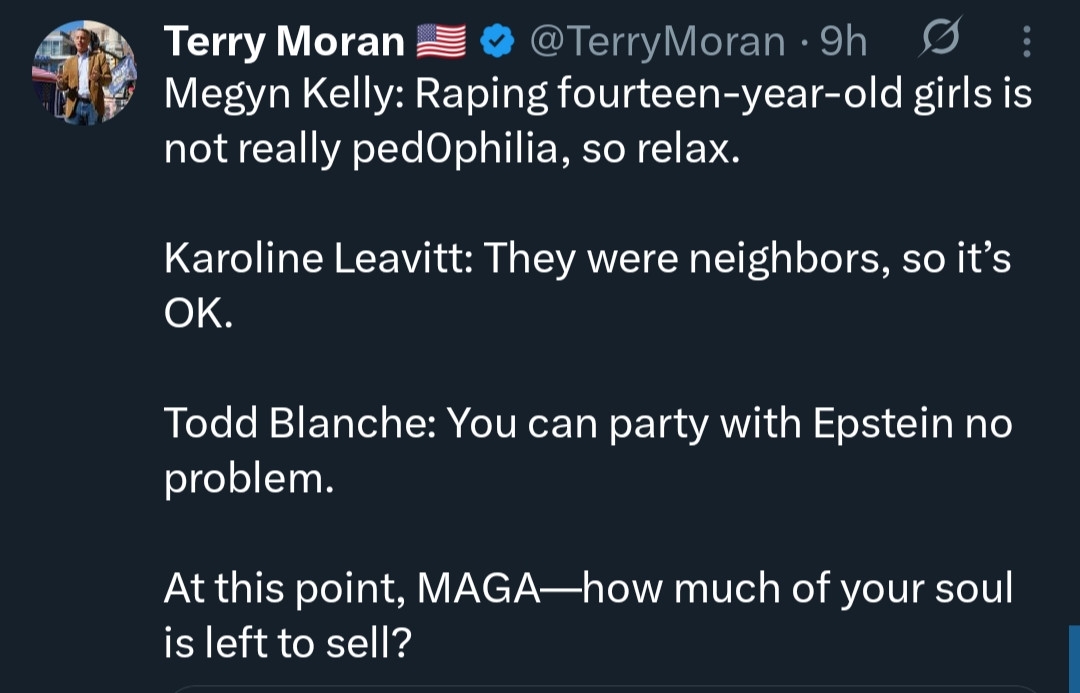The image size is (1080, 693).
Task: Click the 9h timestamp
Action: (843, 41)
